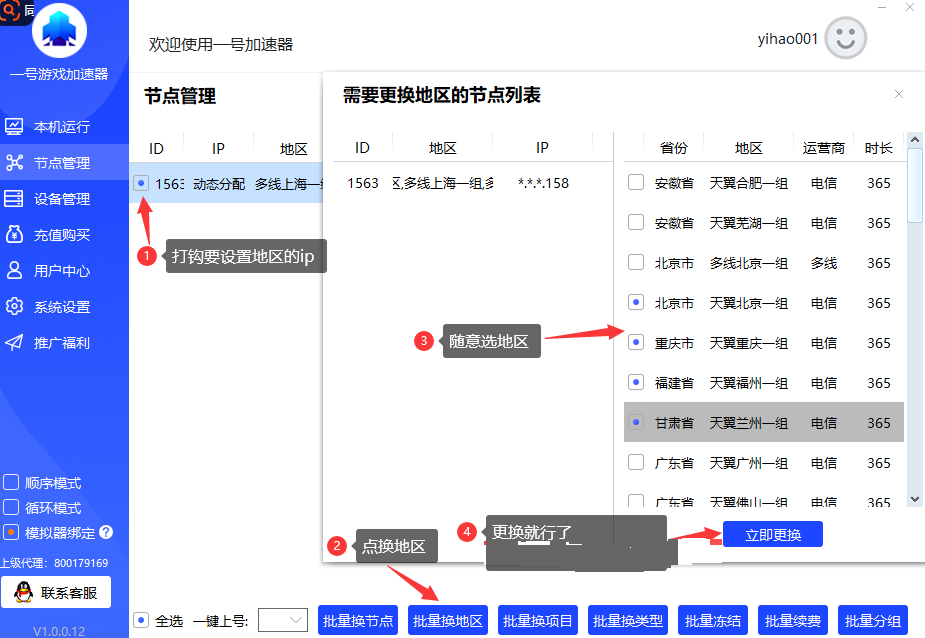Click the help question mark beside 模拟器绑定

click(106, 532)
